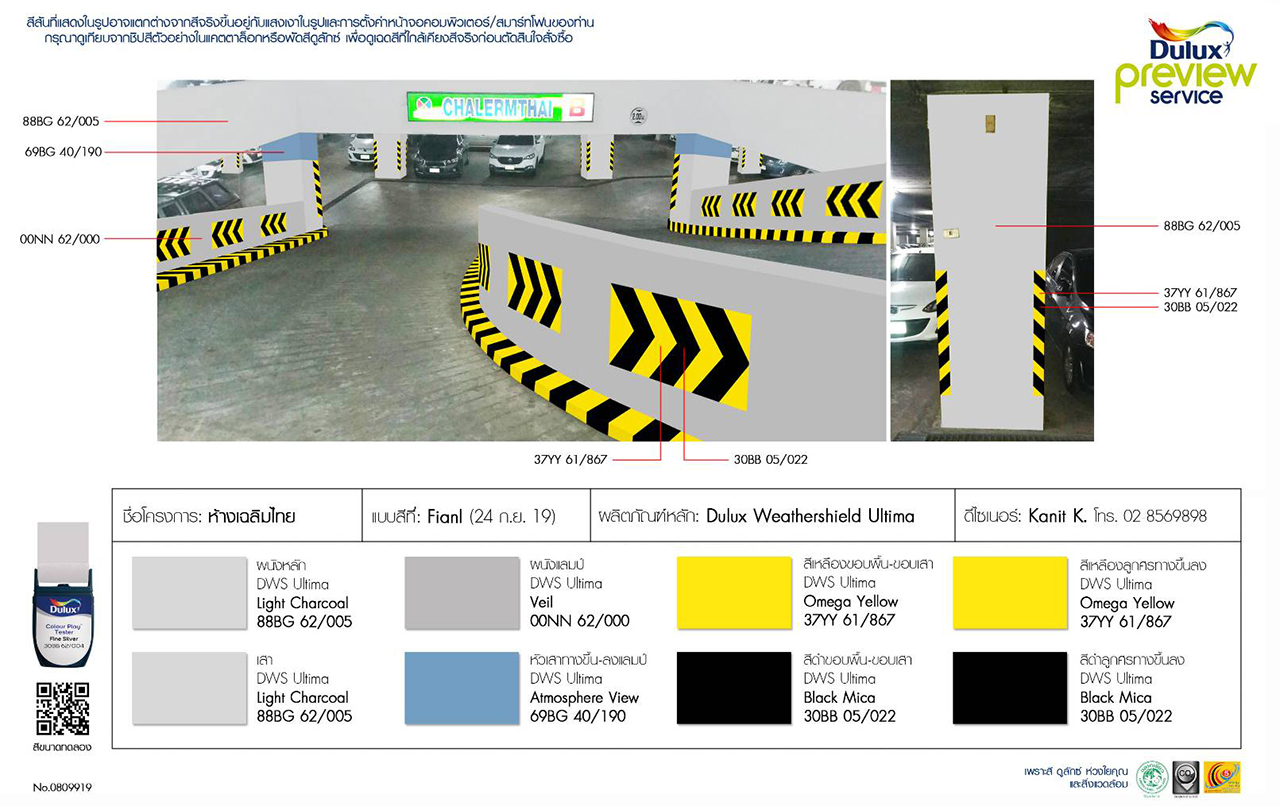Choose the Atmosphere View blue swatch
This screenshot has height=806, width=1280.
[462, 688]
